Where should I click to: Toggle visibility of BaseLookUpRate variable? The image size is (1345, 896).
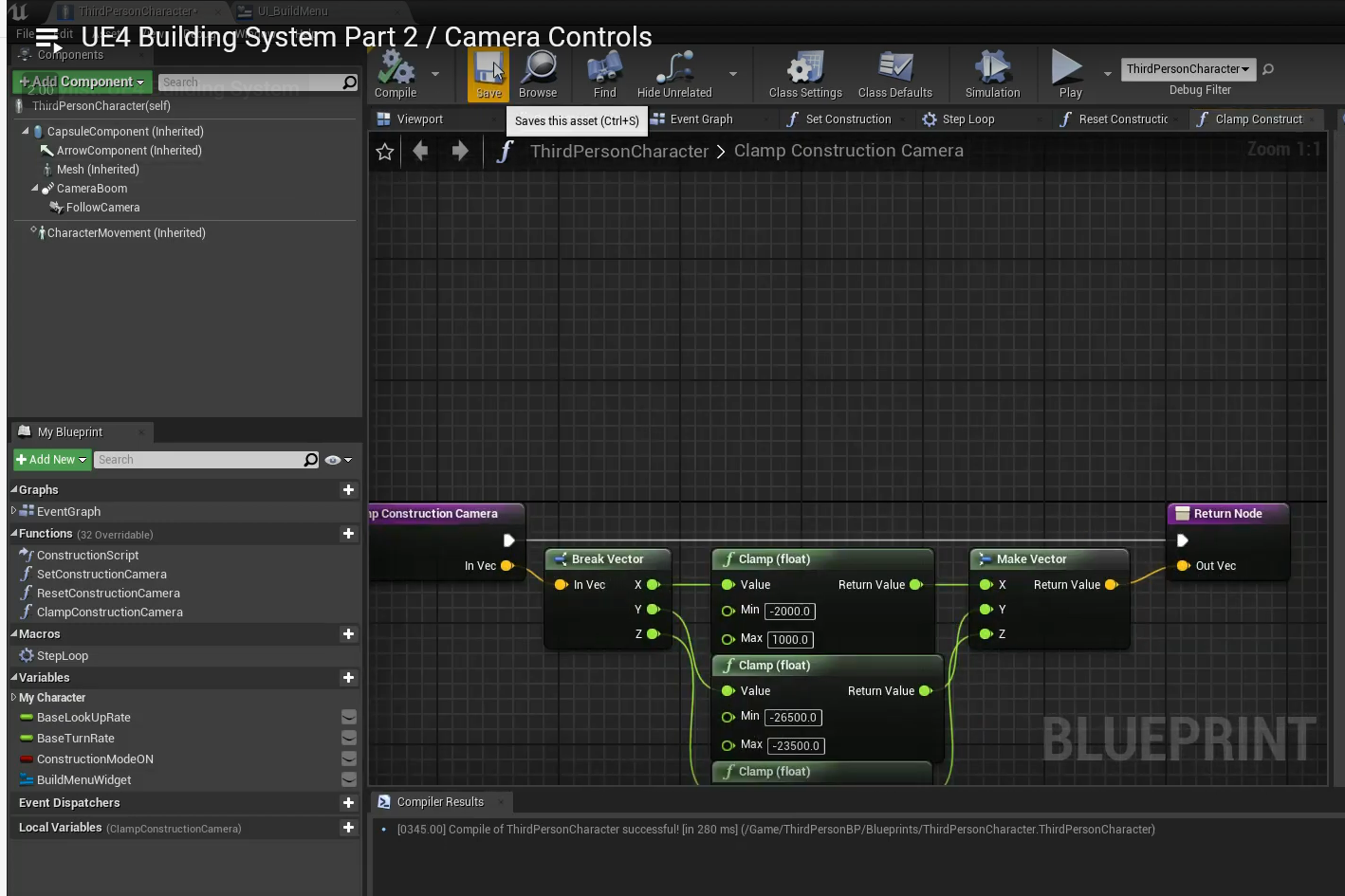tap(349, 718)
